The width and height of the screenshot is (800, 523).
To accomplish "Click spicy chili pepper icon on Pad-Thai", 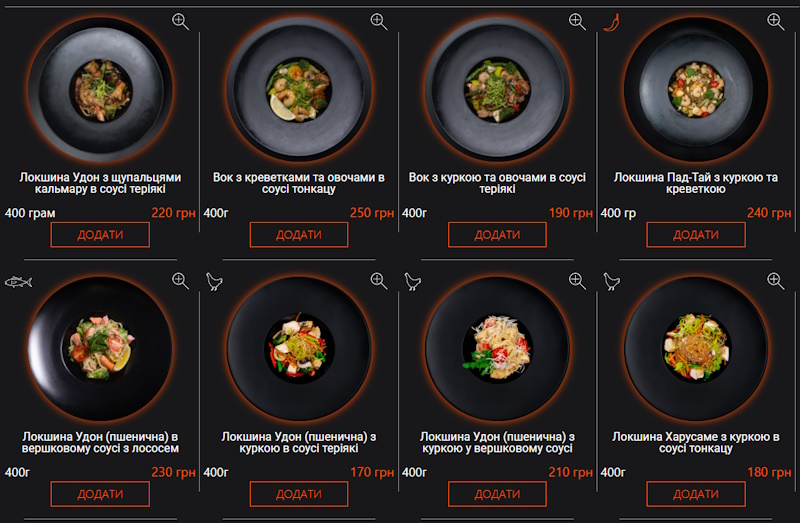I will [611, 22].
